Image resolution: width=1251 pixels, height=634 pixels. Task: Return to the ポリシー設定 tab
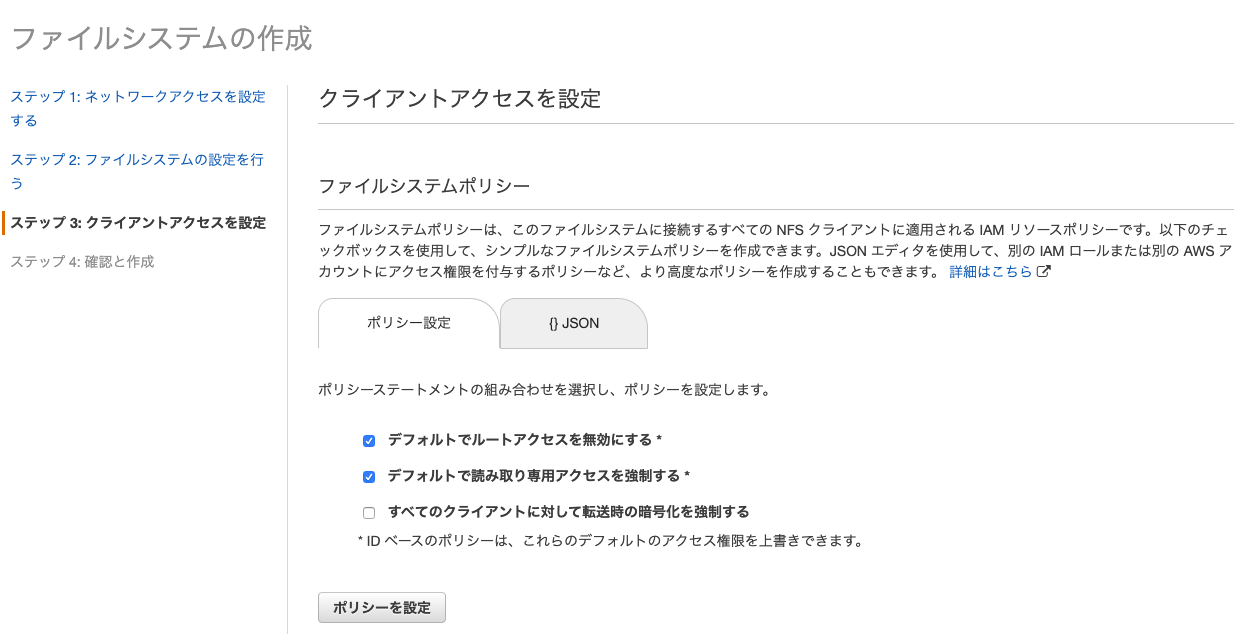[x=408, y=323]
